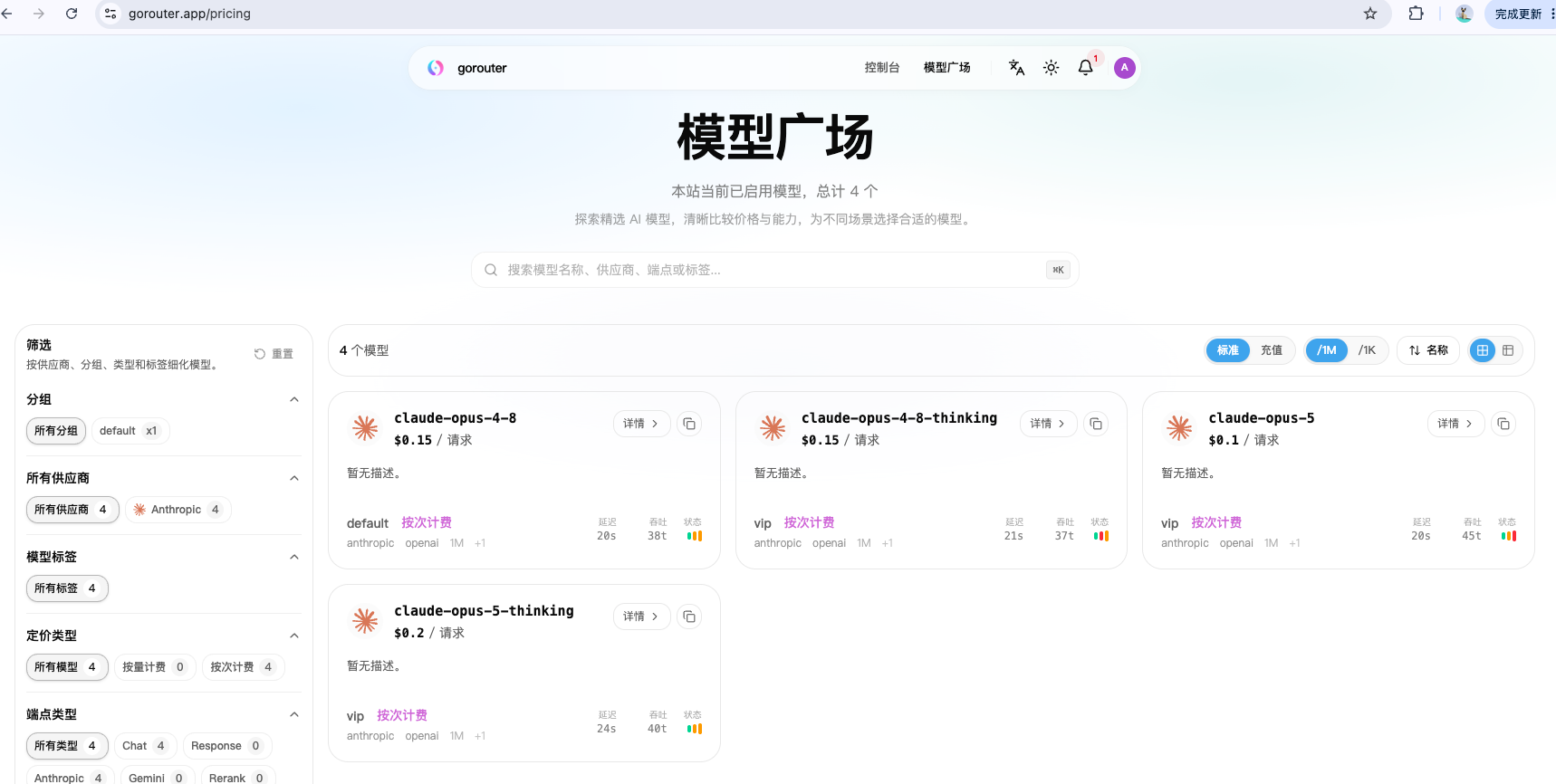Focus the model search input field
The width and height of the screenshot is (1556, 784).
(774, 270)
